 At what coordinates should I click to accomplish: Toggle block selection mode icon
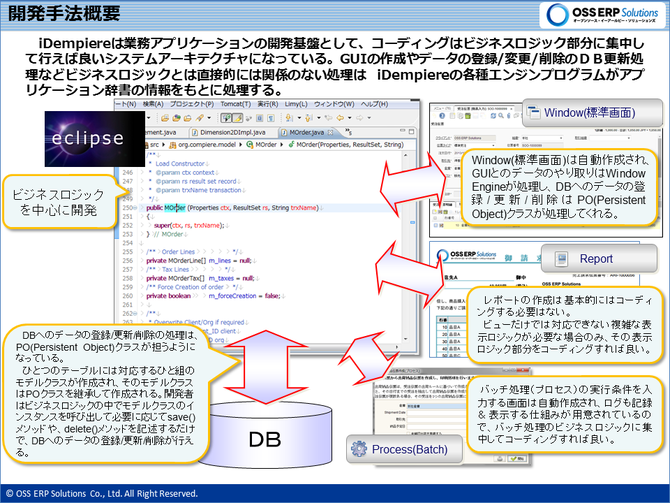point(260,118)
